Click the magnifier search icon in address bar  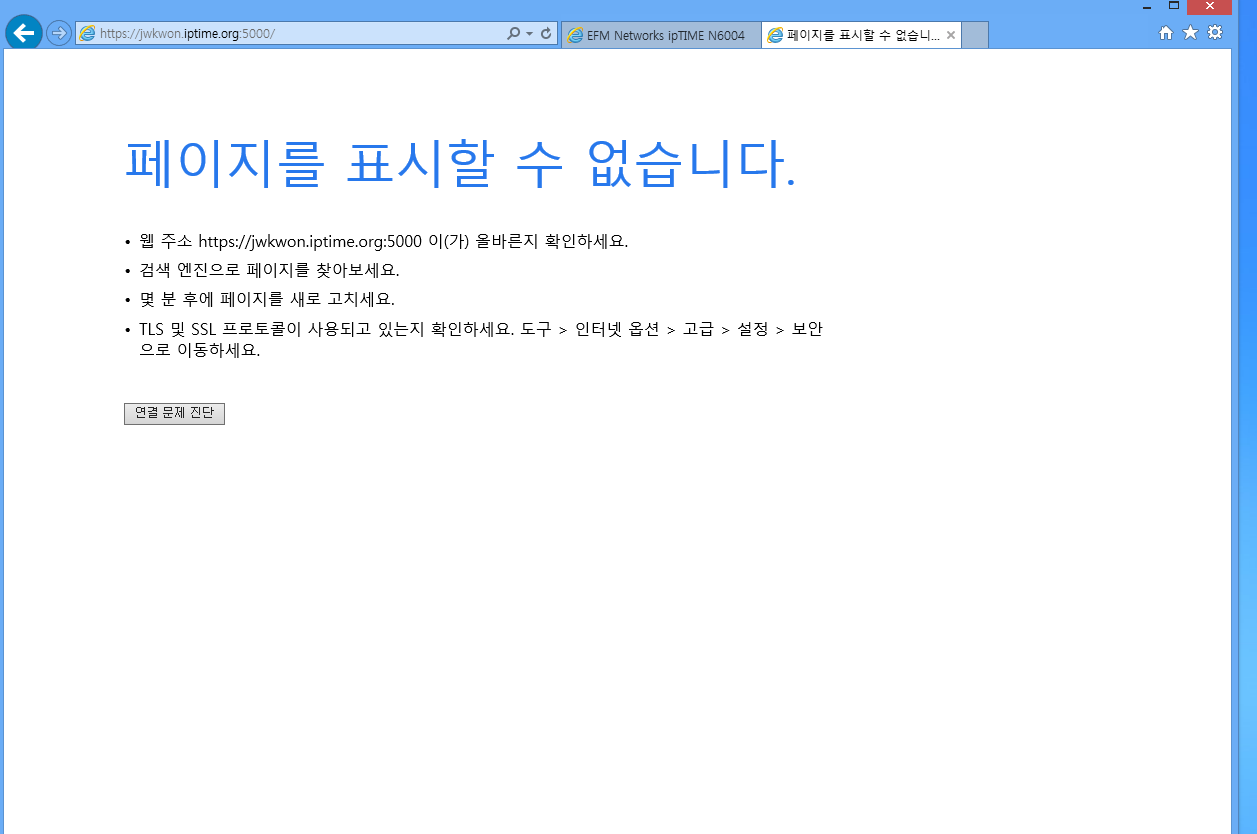click(x=514, y=34)
